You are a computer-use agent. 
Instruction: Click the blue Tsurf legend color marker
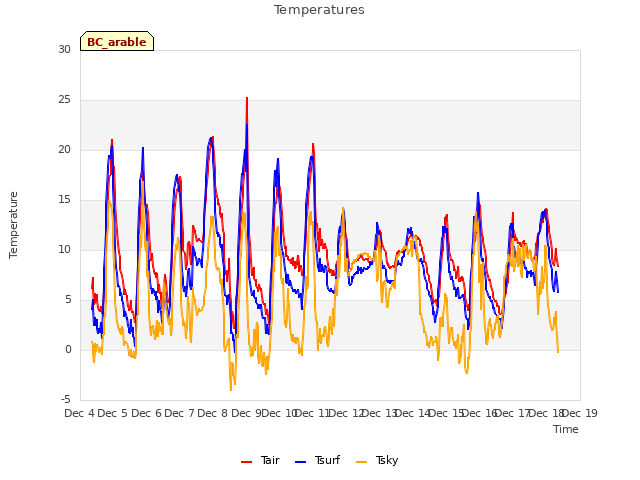300,462
